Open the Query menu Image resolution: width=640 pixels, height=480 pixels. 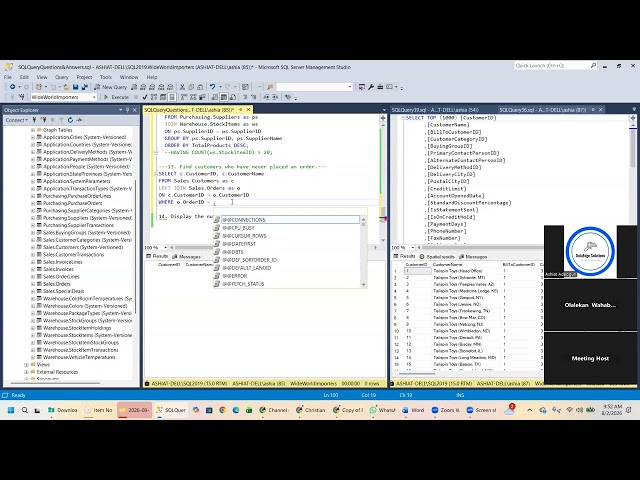pyautogui.click(x=62, y=77)
